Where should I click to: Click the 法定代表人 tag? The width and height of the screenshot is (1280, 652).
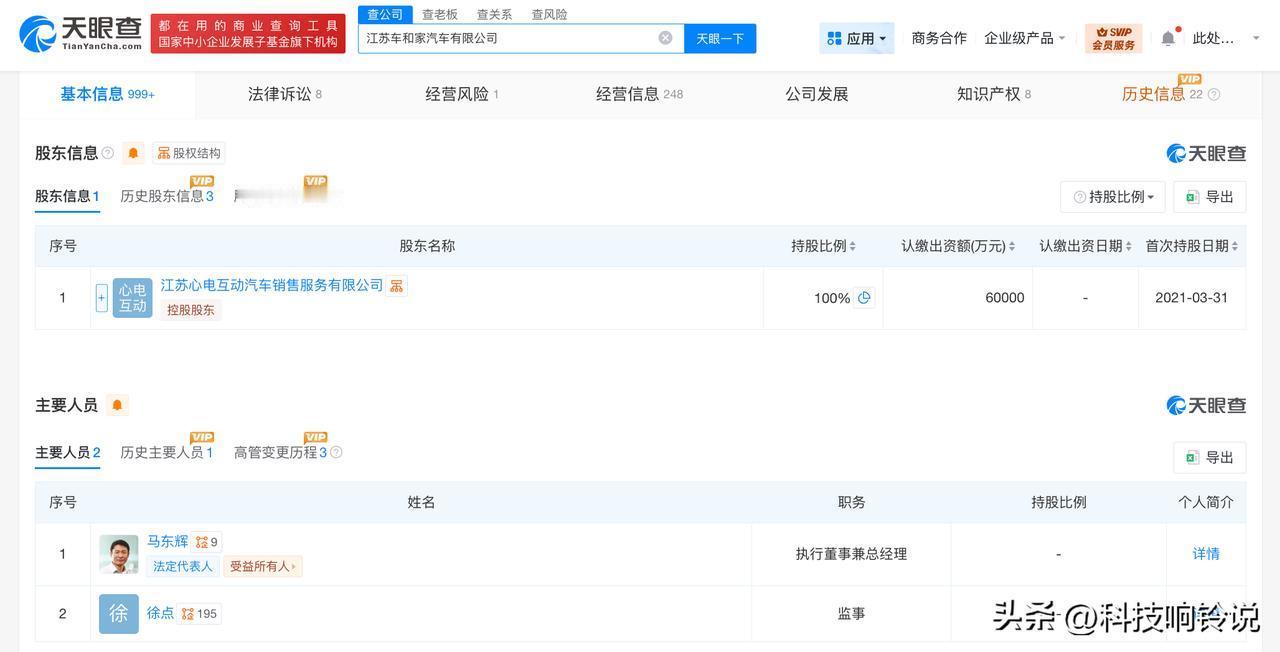[182, 566]
